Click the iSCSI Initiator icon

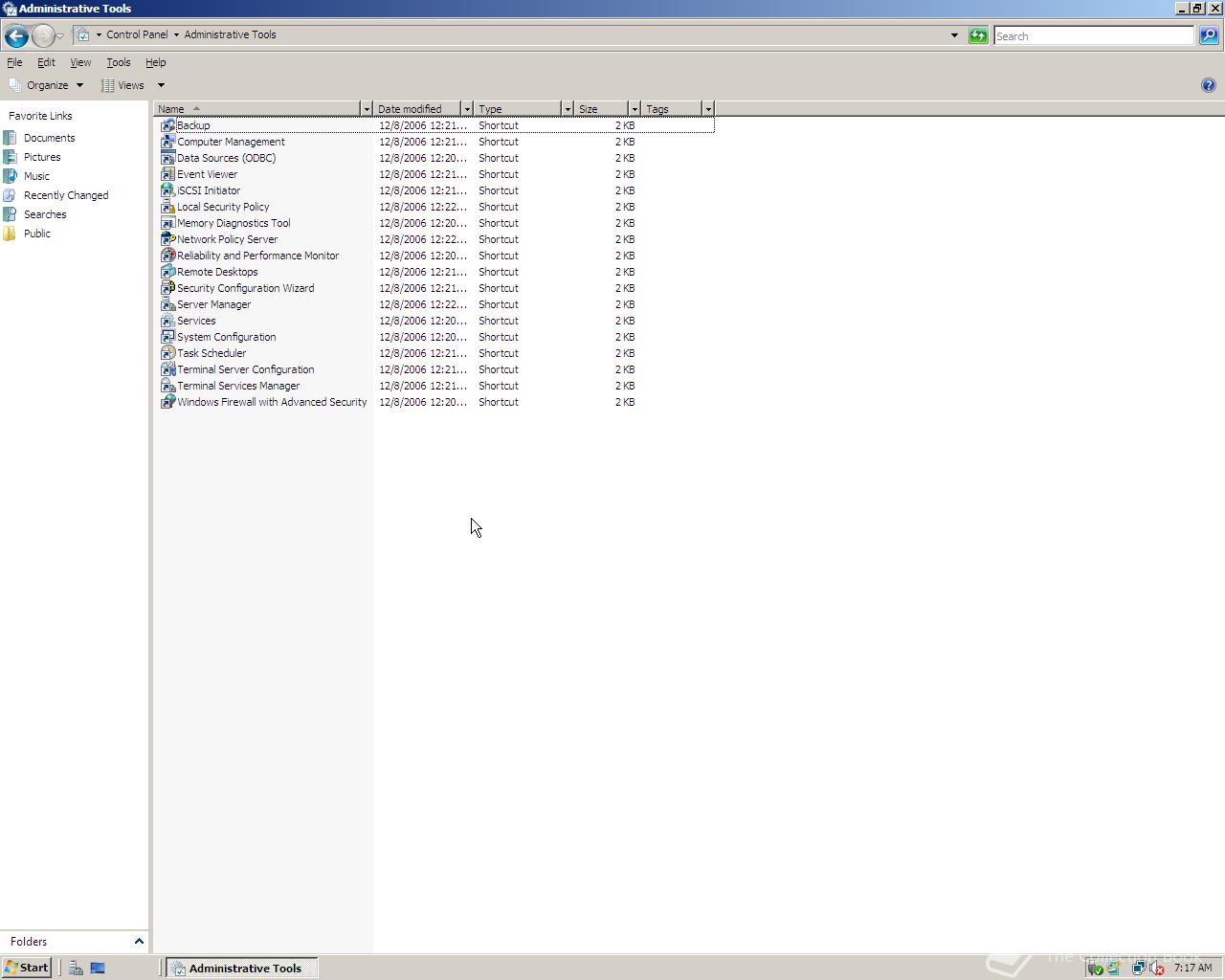click(167, 190)
